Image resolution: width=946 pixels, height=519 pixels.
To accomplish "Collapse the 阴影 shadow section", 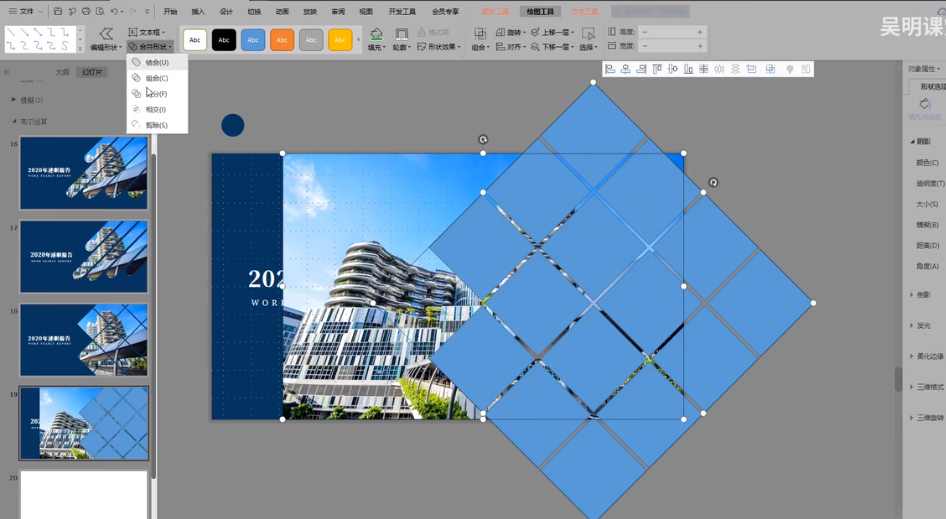I will click(923, 141).
